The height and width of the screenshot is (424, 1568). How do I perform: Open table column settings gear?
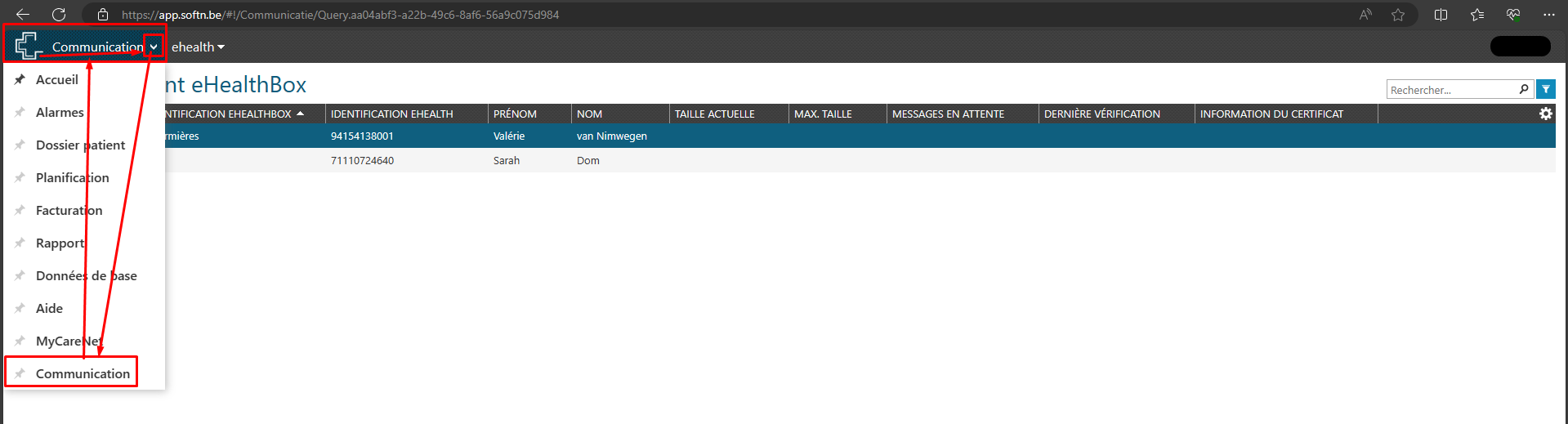(1546, 114)
